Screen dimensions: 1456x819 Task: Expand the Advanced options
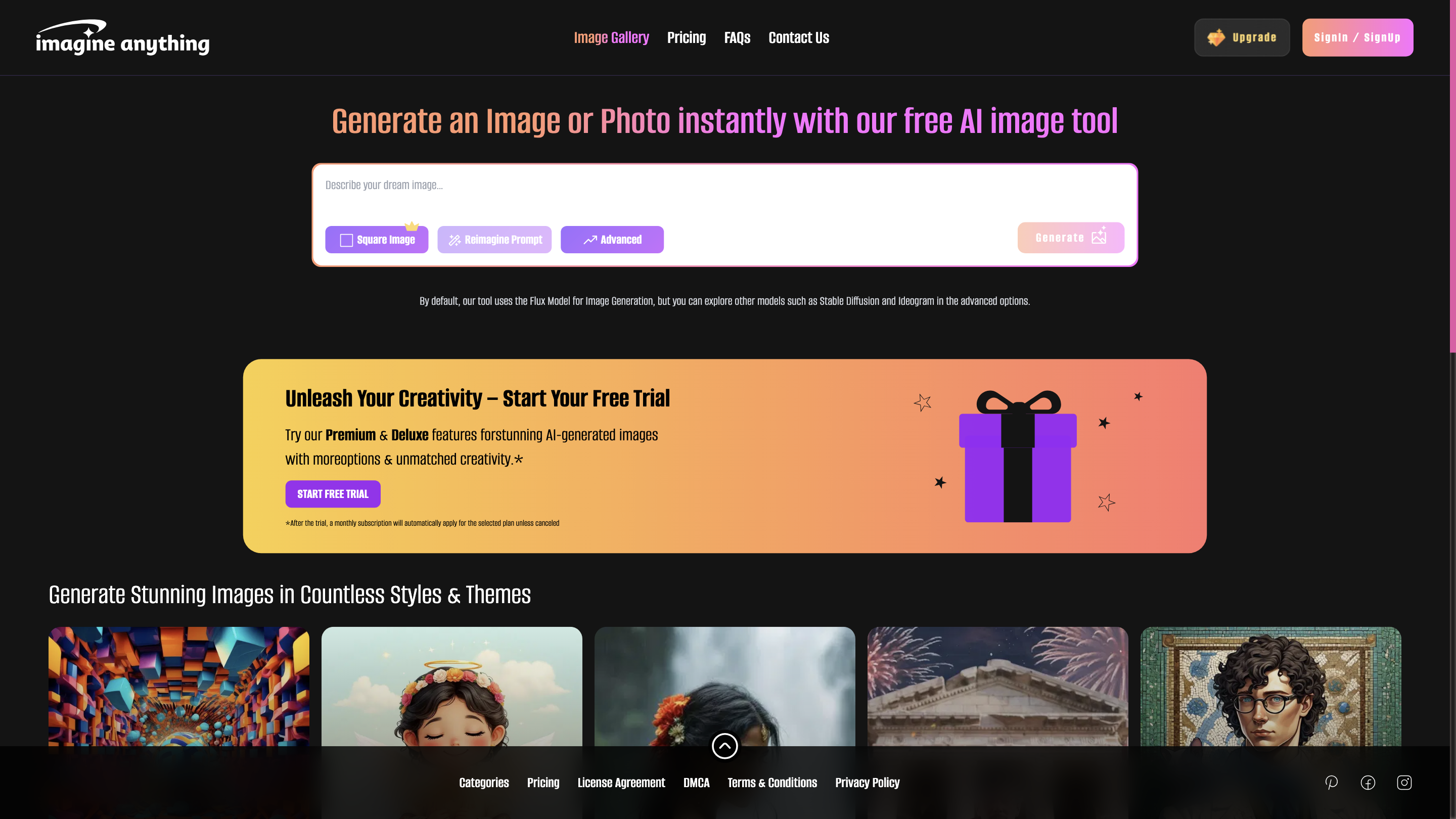click(x=612, y=240)
